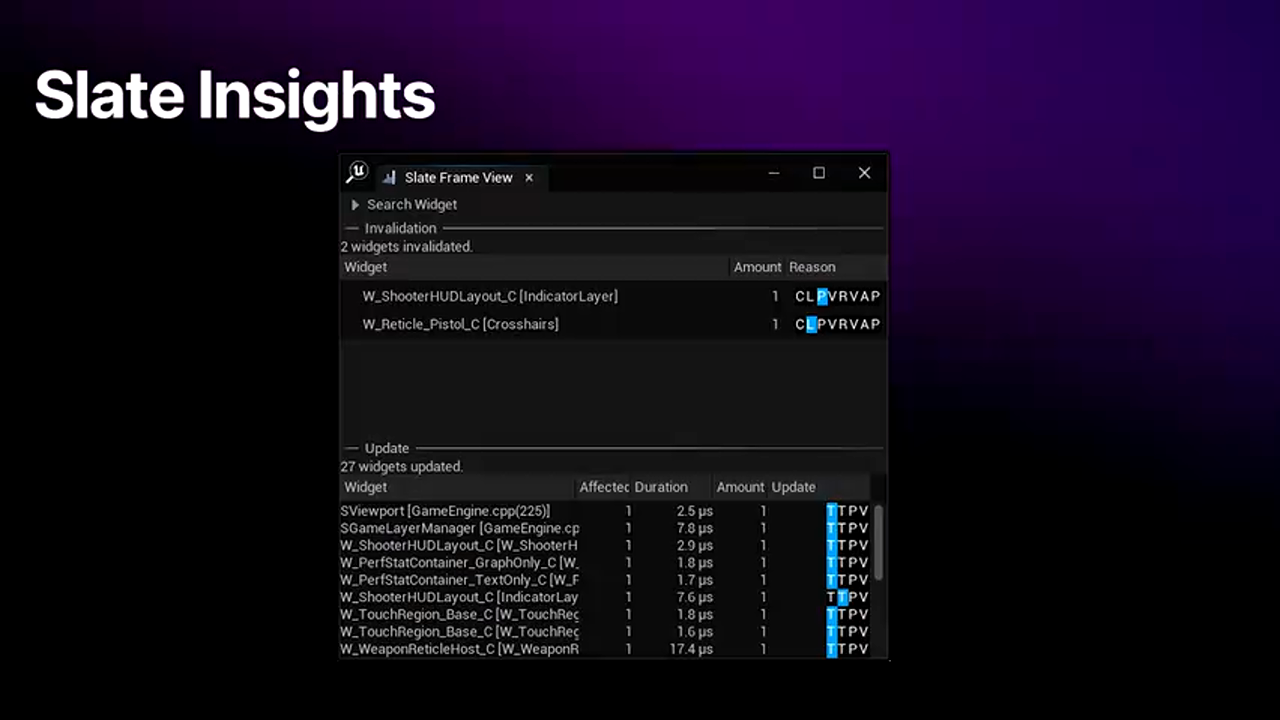Click the Affected column header
Viewport: 1280px width, 720px height.
pos(604,487)
